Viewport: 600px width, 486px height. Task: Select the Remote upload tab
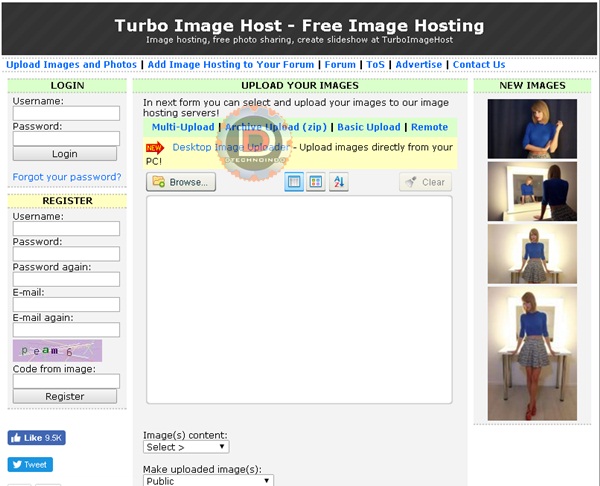click(x=429, y=127)
